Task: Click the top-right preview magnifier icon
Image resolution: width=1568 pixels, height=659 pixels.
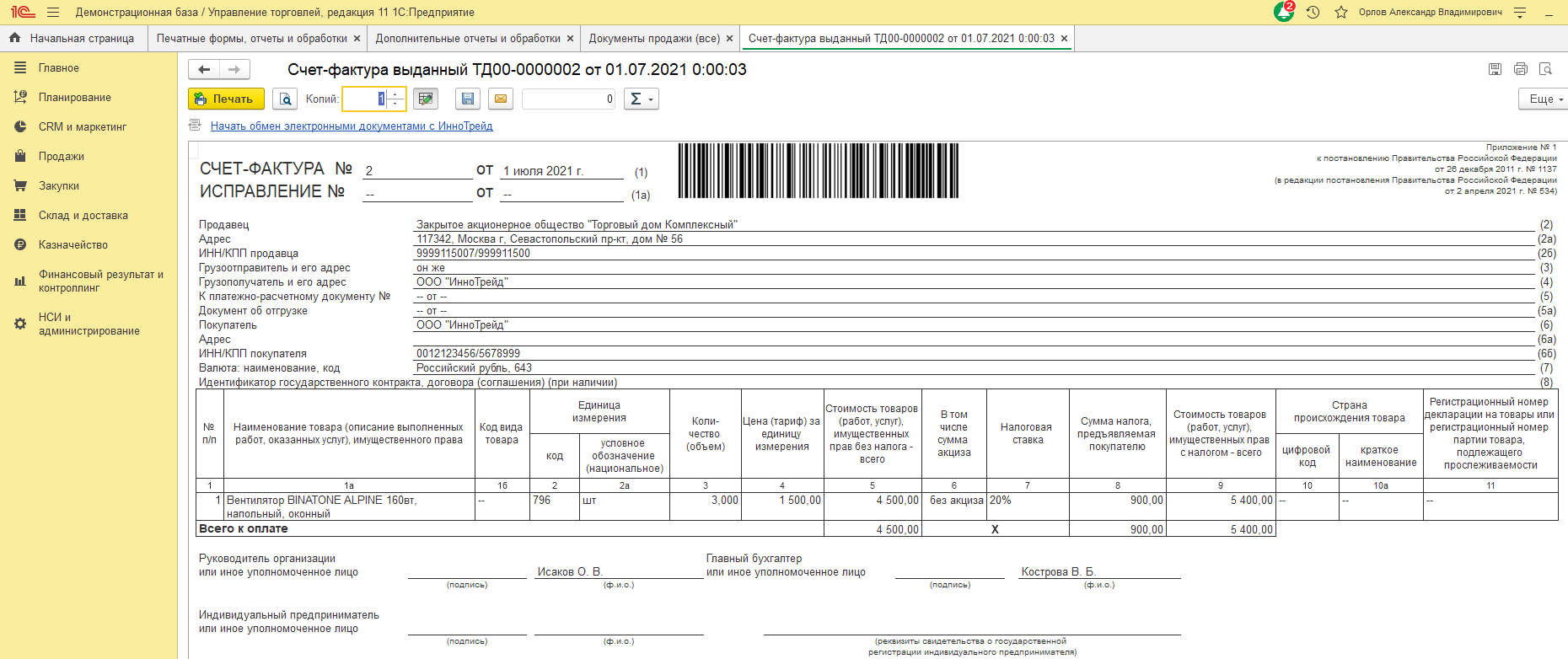Action: tap(1545, 69)
